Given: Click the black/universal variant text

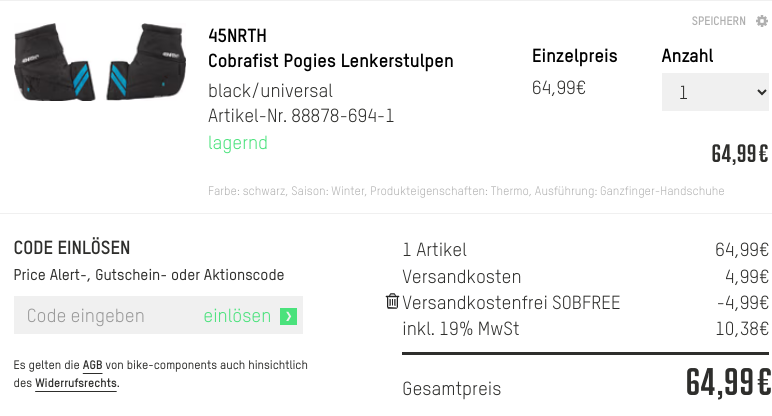Looking at the screenshot, I should click(270, 90).
